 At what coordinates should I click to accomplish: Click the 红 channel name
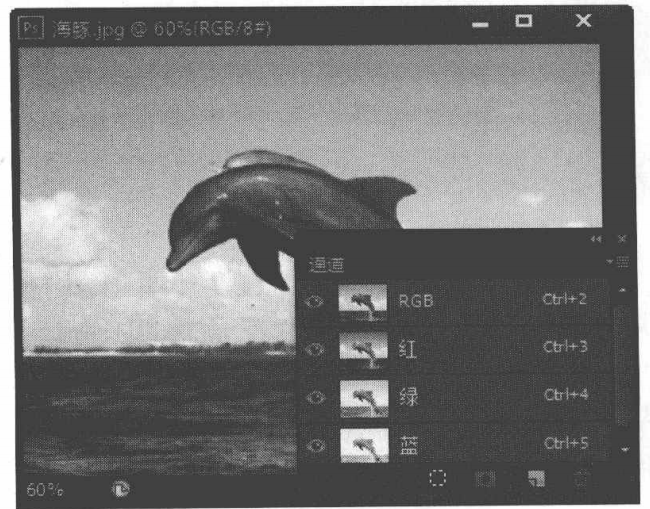click(x=408, y=349)
